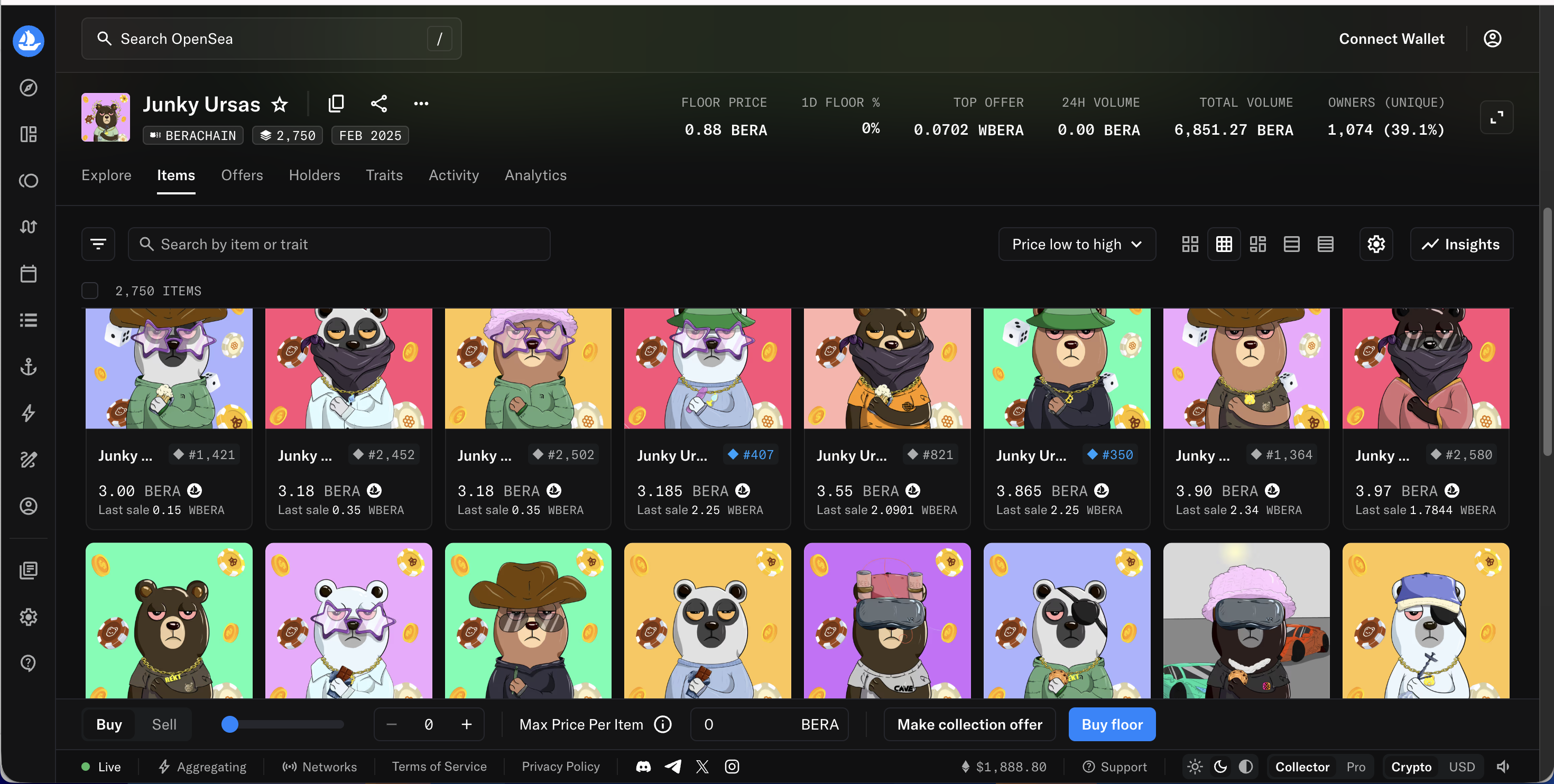Viewport: 1554px width, 784px height.
Task: Click the lightning bolt sidebar icon
Action: pos(29,413)
